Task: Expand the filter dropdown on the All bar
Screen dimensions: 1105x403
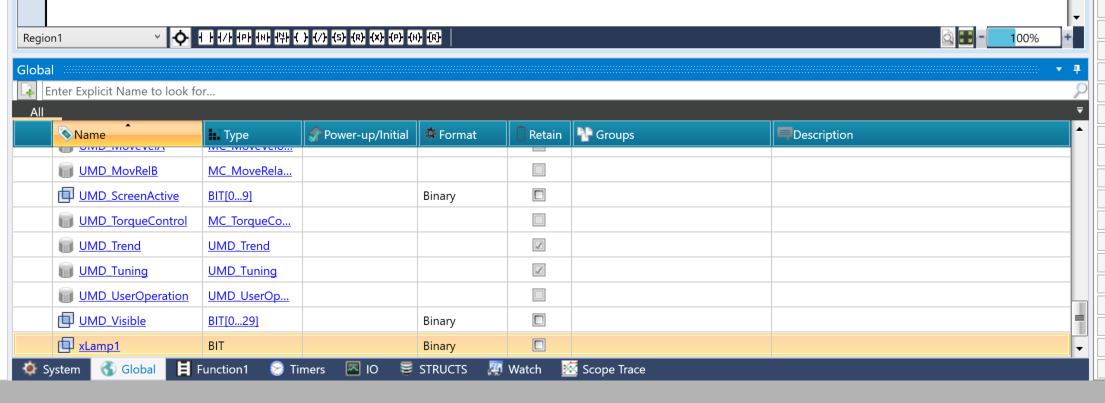Action: click(x=1079, y=111)
